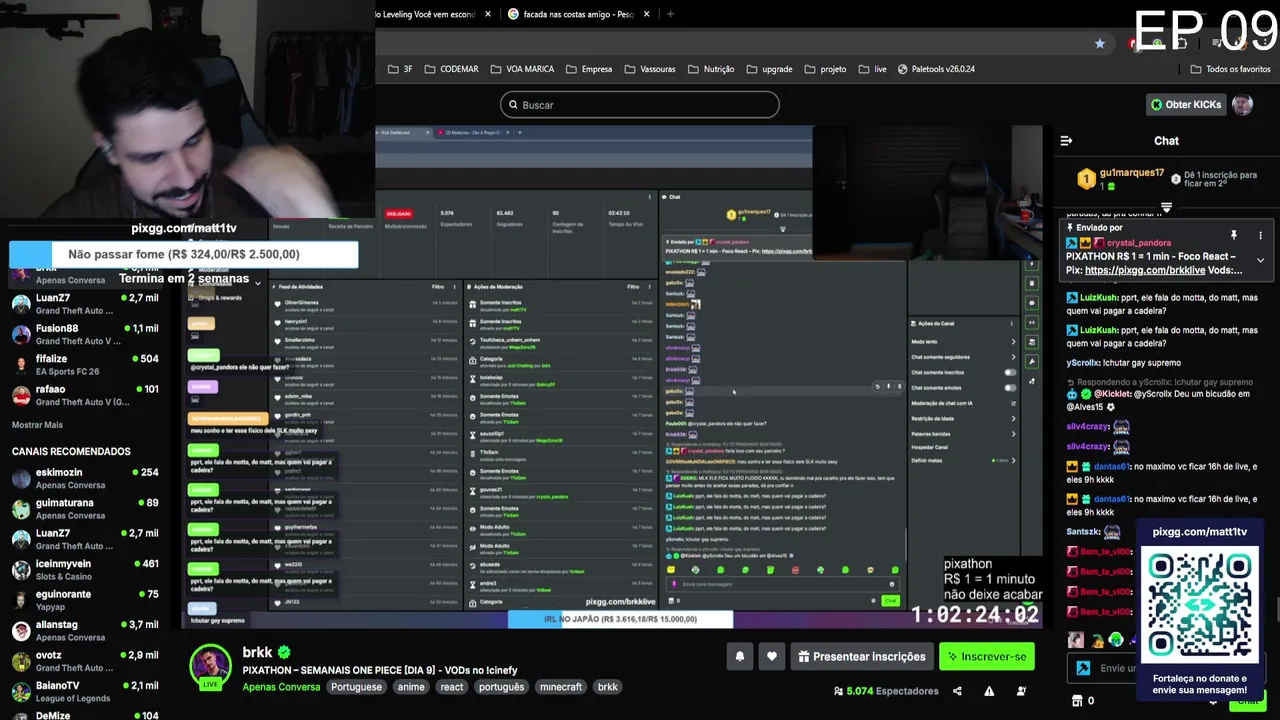This screenshot has width=1280, height=720.
Task: Open the user profile avatar at top right
Action: click(1242, 104)
